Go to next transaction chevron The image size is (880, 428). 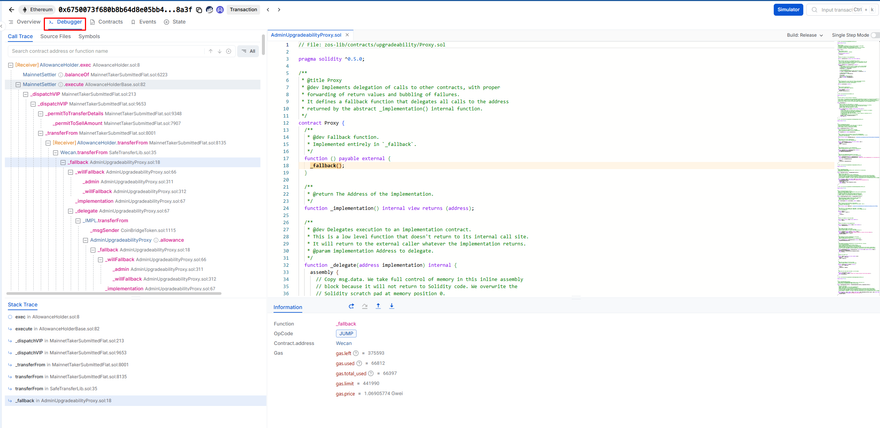(279, 10)
